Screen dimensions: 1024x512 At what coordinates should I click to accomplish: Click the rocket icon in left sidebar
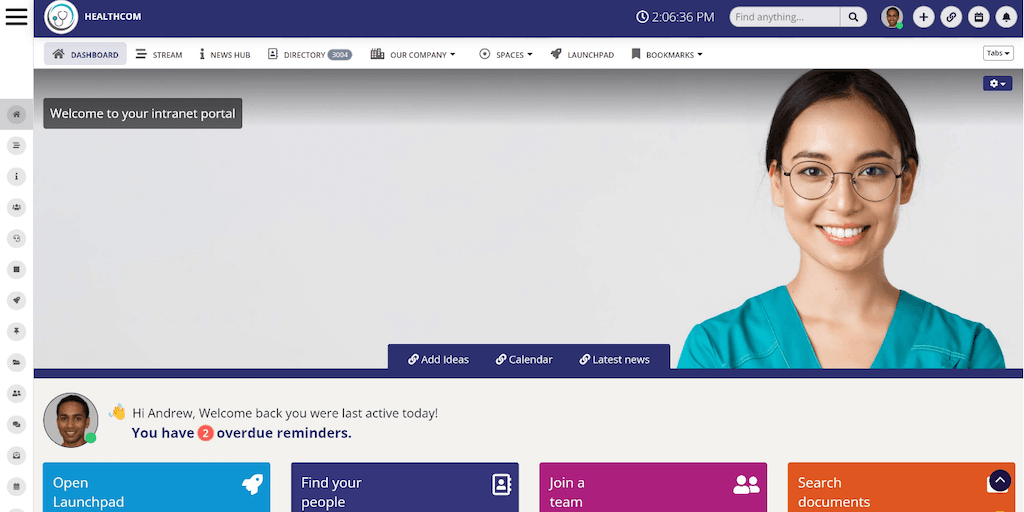tap(16, 300)
